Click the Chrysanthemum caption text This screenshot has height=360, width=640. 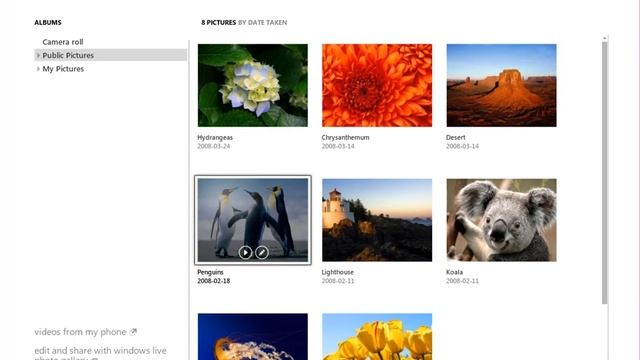tap(345, 138)
